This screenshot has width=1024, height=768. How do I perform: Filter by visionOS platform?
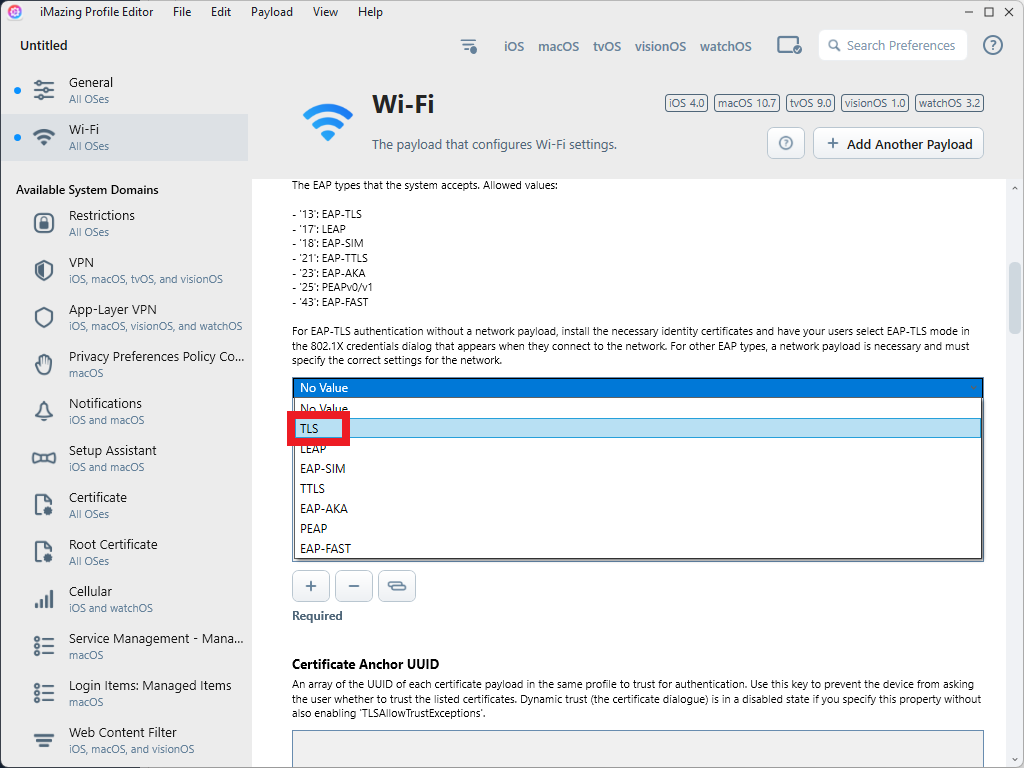(660, 46)
